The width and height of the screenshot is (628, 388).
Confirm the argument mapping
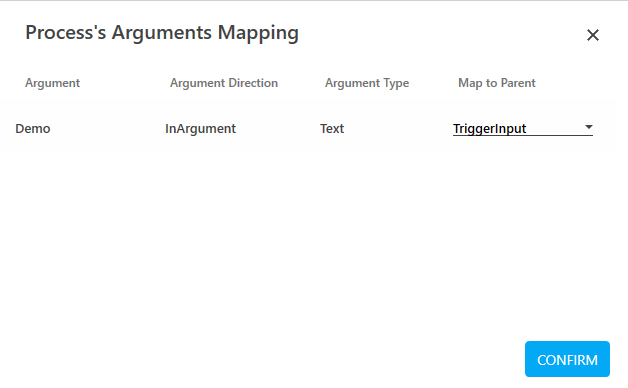click(567, 359)
